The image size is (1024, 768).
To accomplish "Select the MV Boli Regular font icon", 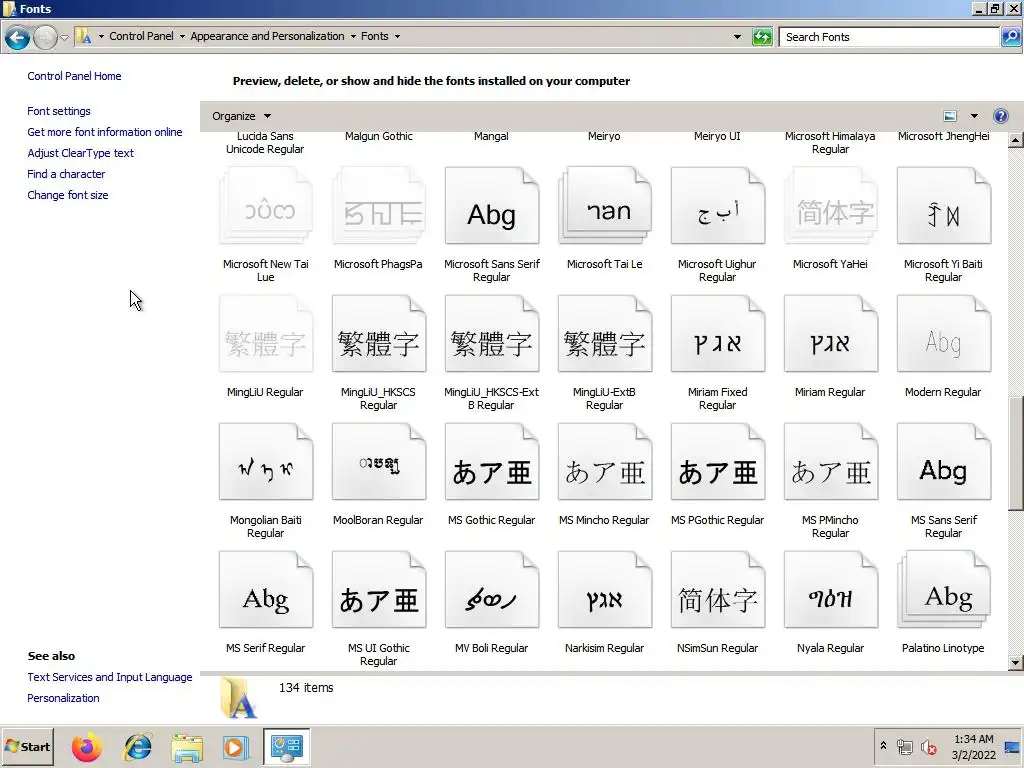I will coord(492,590).
